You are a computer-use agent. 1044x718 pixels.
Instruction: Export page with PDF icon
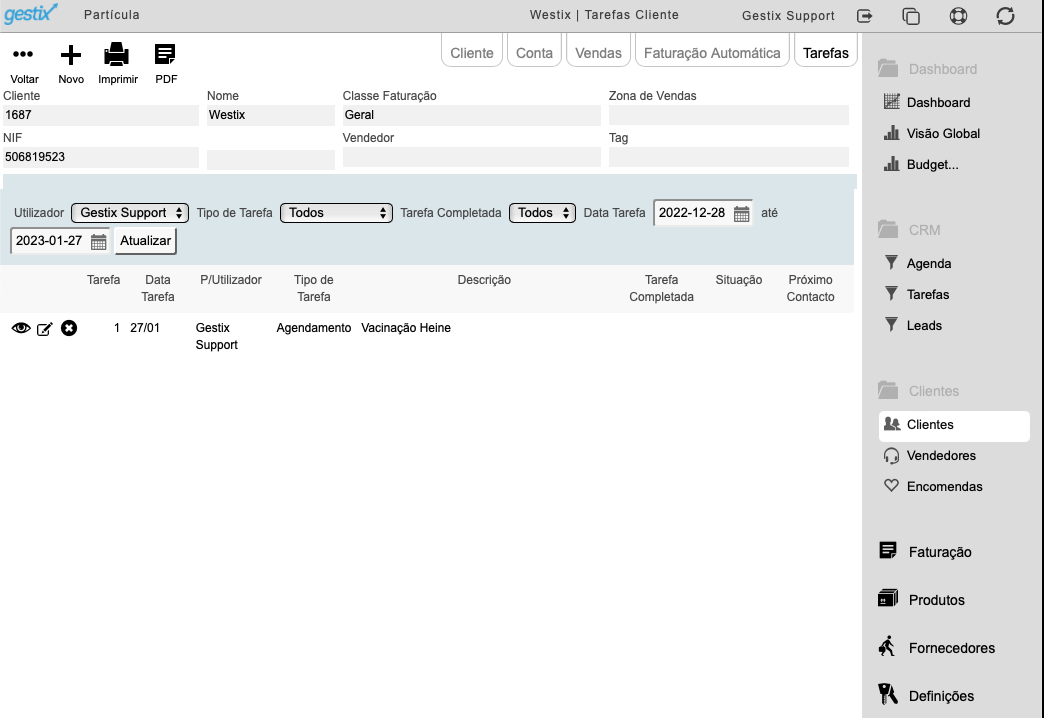coord(164,55)
